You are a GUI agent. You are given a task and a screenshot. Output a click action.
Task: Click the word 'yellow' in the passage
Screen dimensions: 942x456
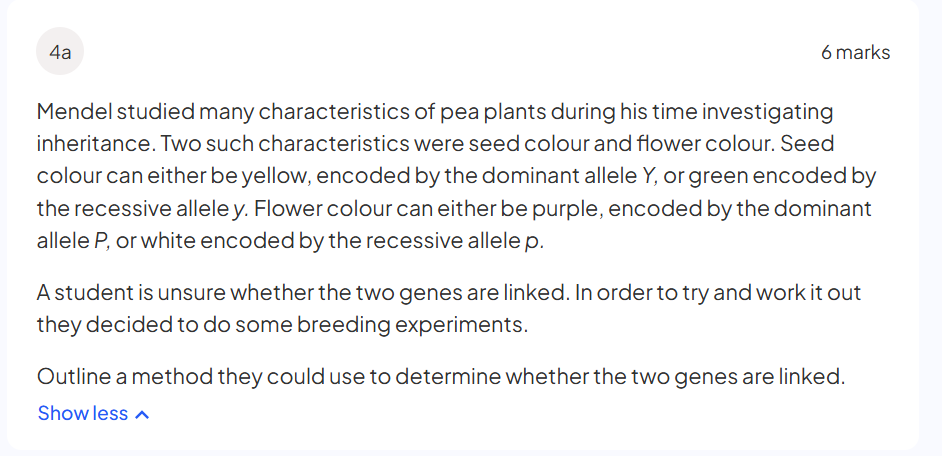click(264, 176)
